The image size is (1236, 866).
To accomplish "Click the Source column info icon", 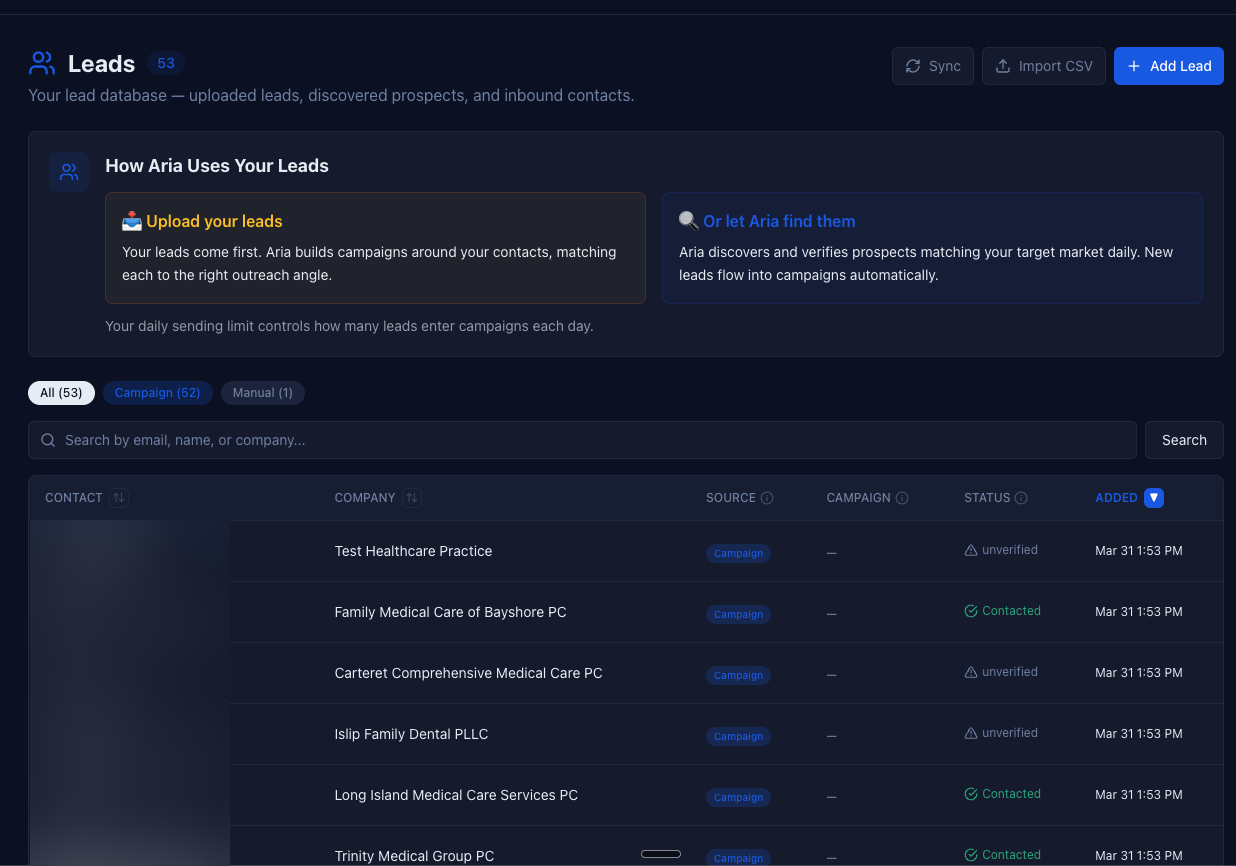I will point(767,498).
